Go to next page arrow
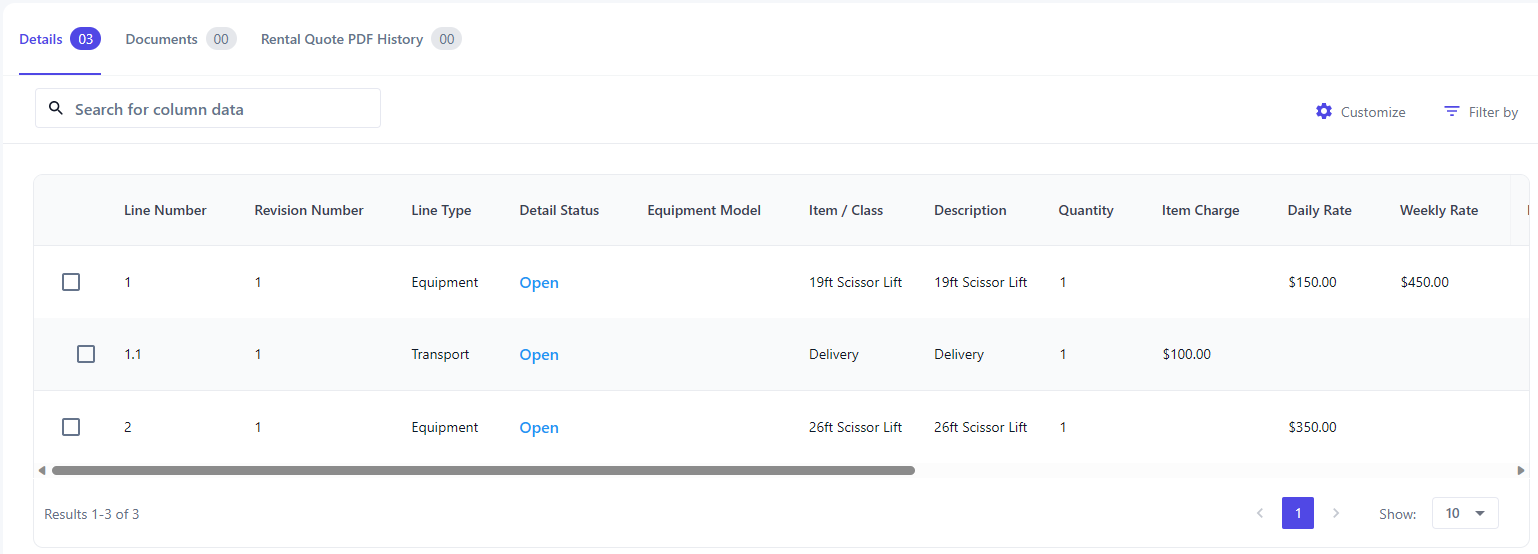 coord(1336,513)
